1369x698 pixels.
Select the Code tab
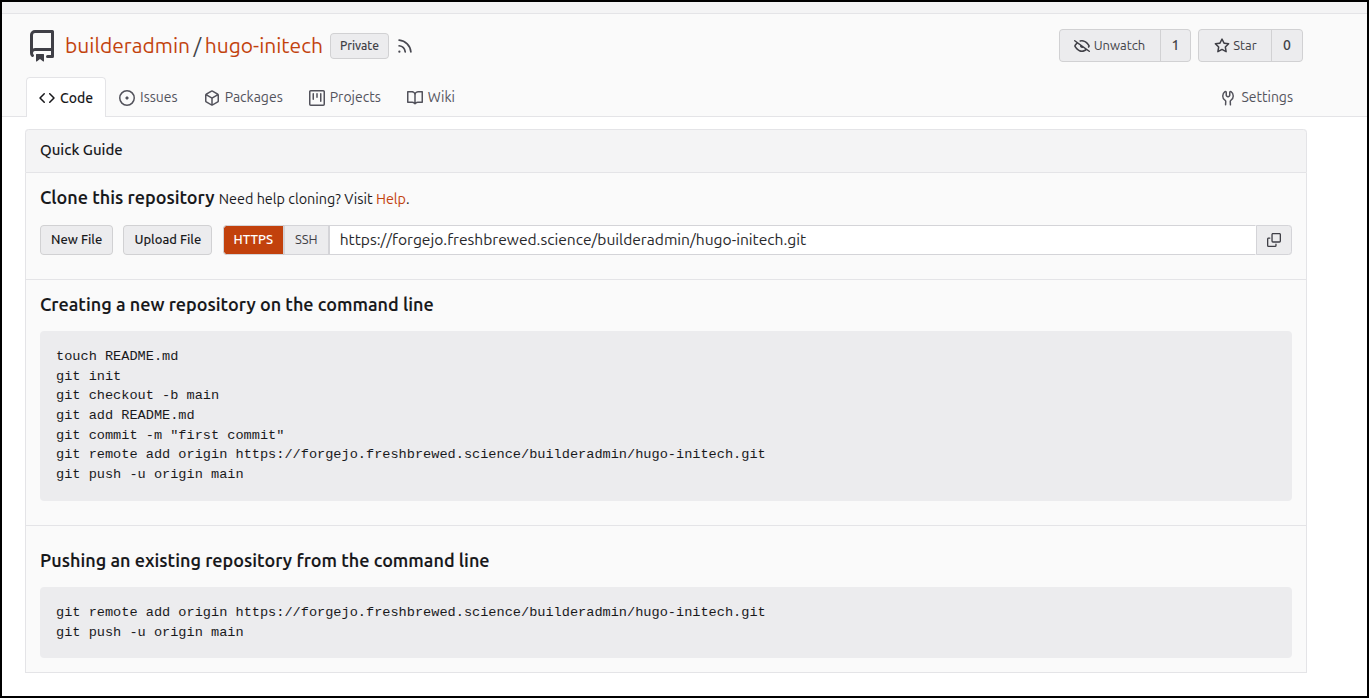[66, 98]
